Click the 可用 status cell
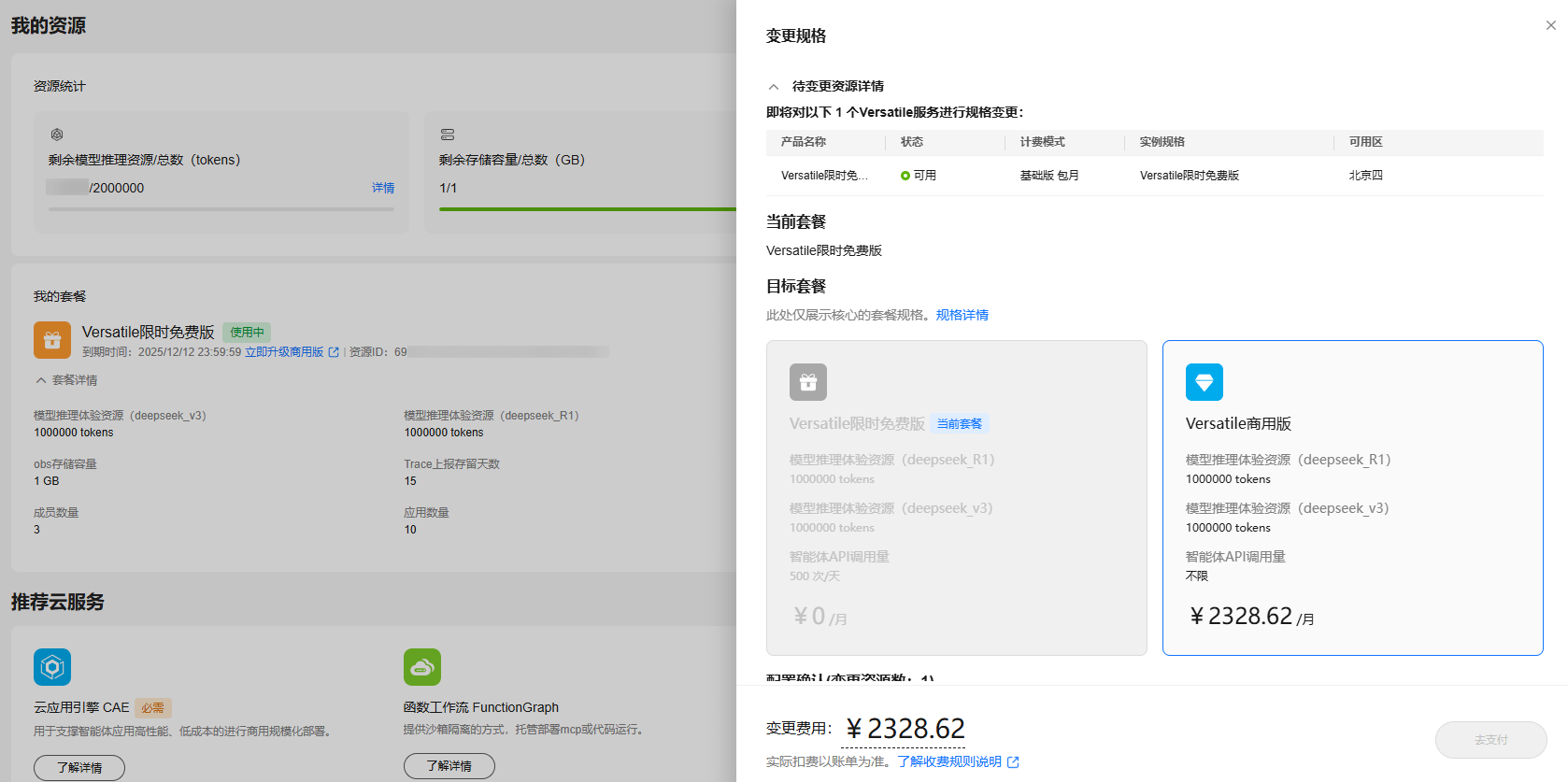 tap(919, 176)
